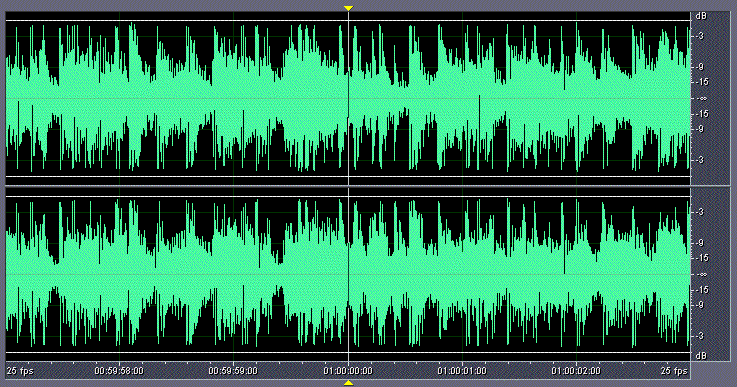The height and width of the screenshot is (387, 737).
Task: Click the dB label at bottom of scale
Action: pos(701,356)
